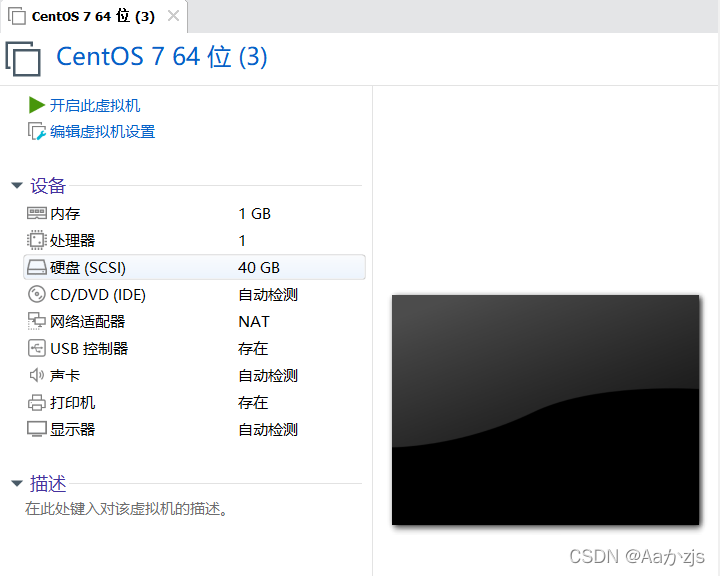Select the USB 控制器 label
The height and width of the screenshot is (576, 720).
pyautogui.click(x=89, y=349)
